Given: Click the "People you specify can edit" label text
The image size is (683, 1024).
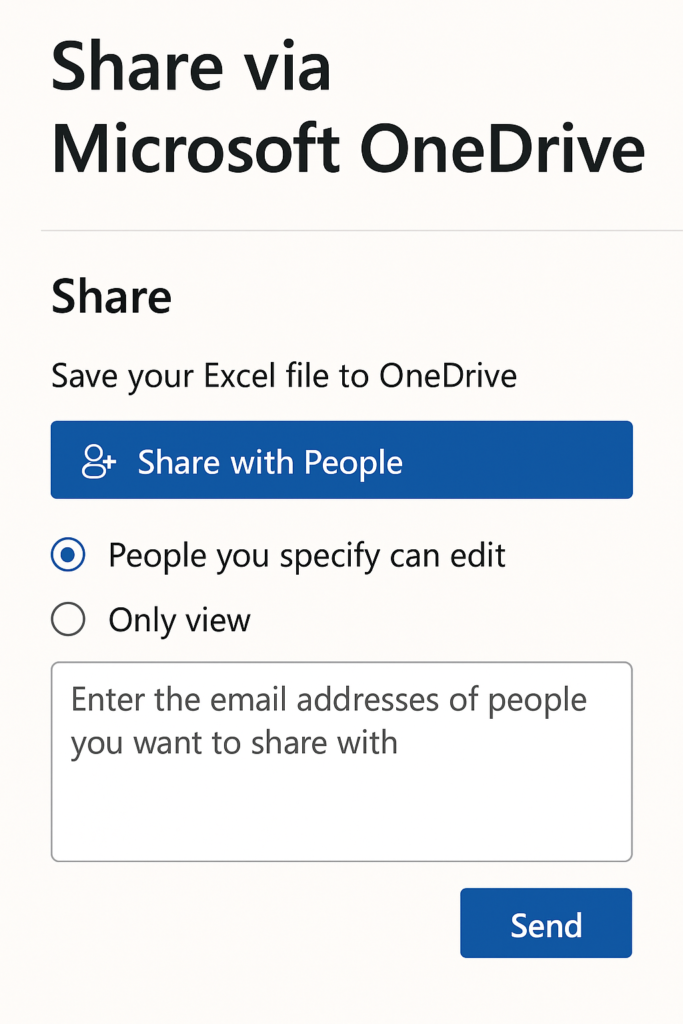Looking at the screenshot, I should pyautogui.click(x=307, y=555).
